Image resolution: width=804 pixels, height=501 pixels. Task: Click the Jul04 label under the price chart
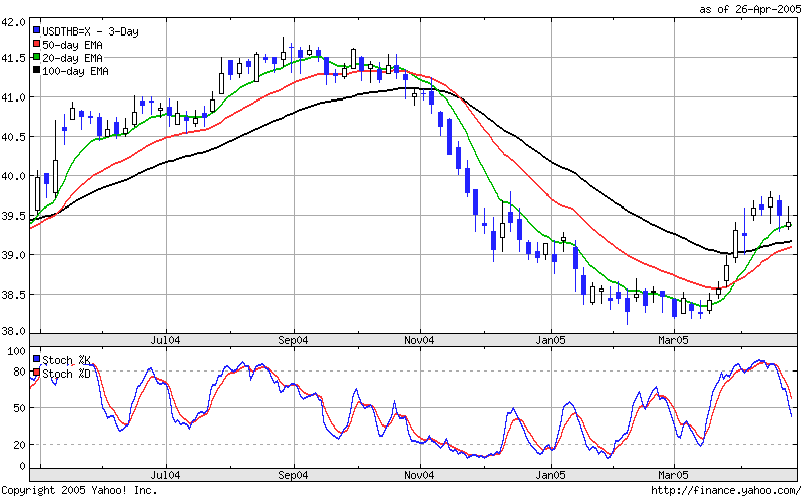[165, 340]
